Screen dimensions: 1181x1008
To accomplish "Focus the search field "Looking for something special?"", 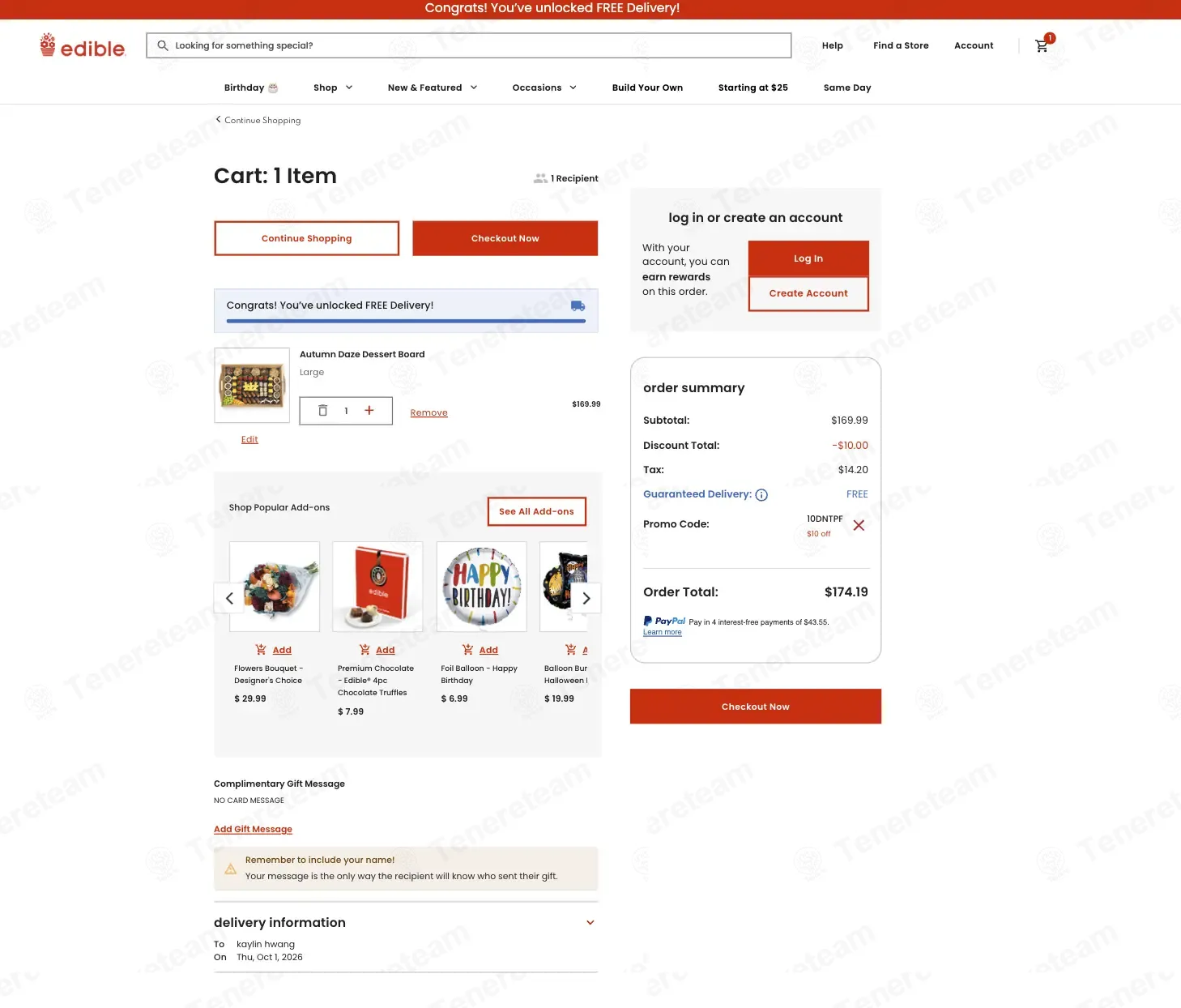I will [469, 45].
